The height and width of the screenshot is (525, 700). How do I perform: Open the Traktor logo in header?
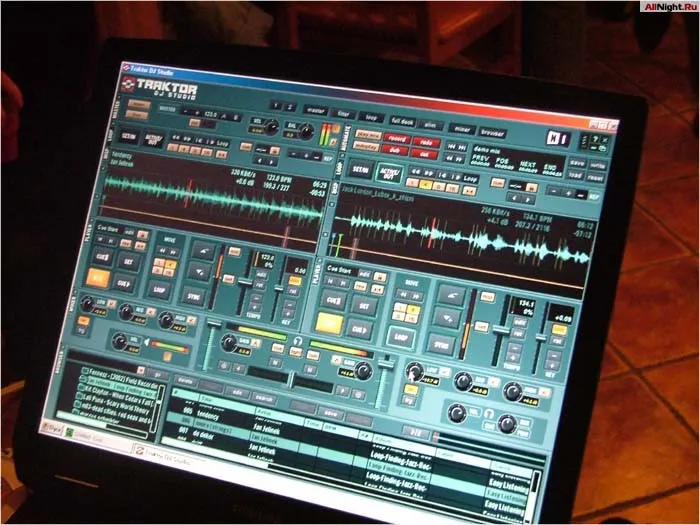pyautogui.click(x=161, y=88)
